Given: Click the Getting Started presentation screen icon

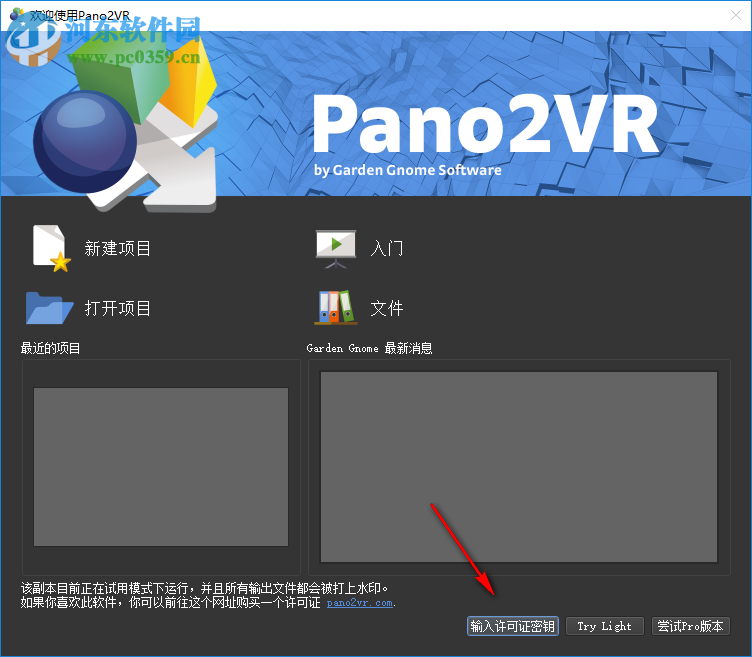Looking at the screenshot, I should (x=336, y=249).
